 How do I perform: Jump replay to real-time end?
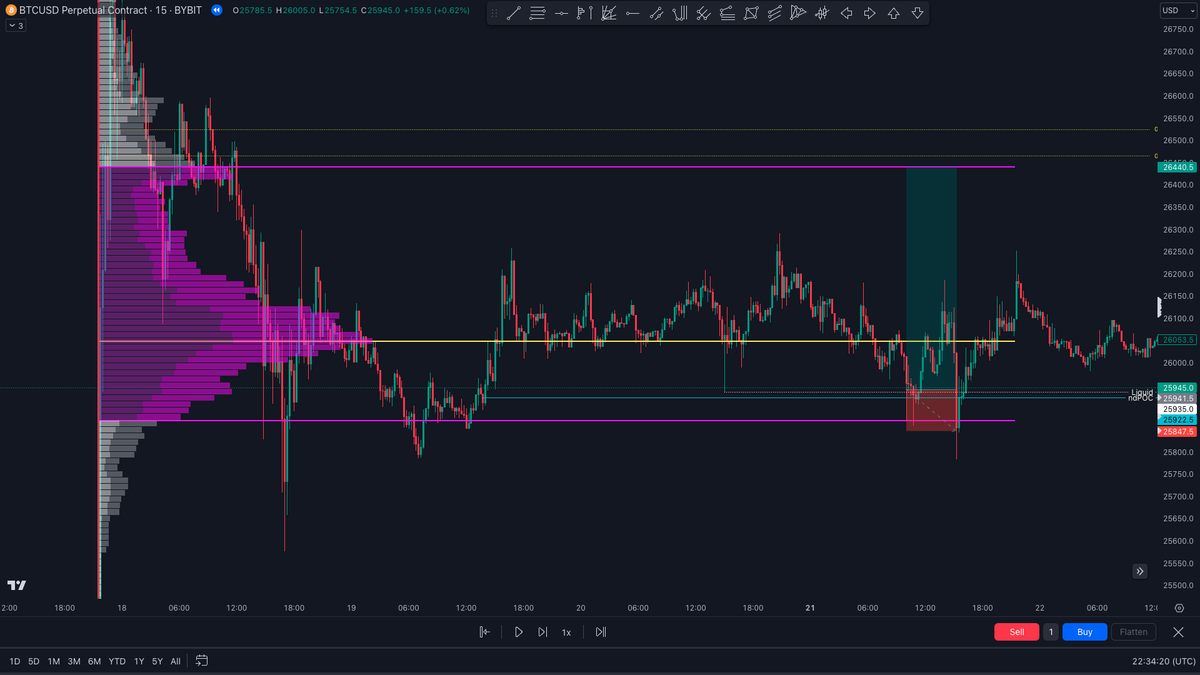coord(600,632)
